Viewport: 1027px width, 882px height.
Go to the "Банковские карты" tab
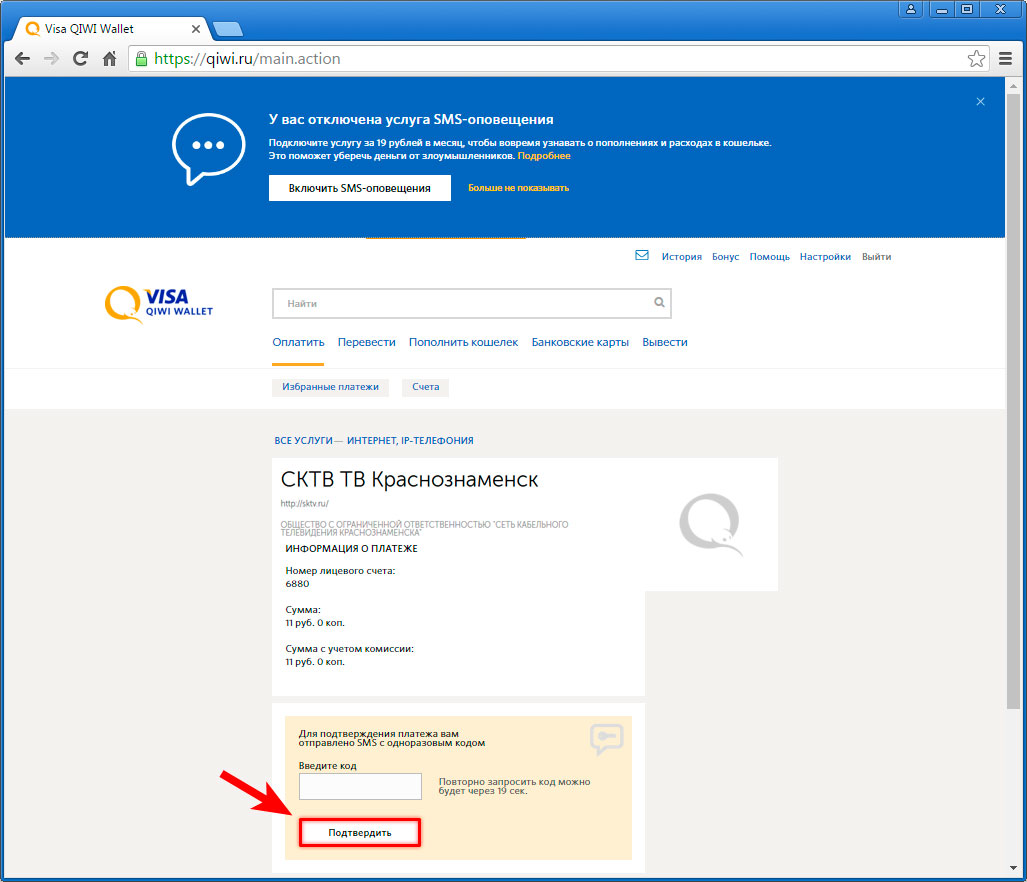click(x=580, y=342)
